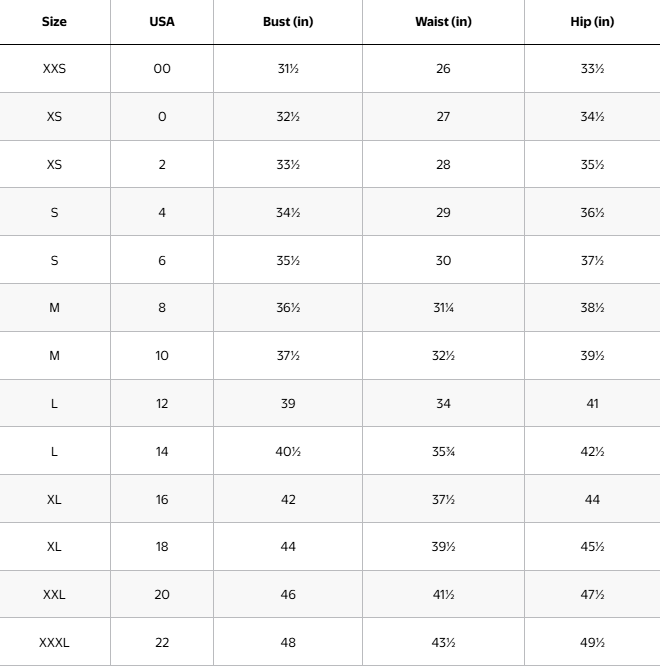Viewport: 660px width, 672px height.
Task: Click the XXL size cell
Action: (x=54, y=594)
